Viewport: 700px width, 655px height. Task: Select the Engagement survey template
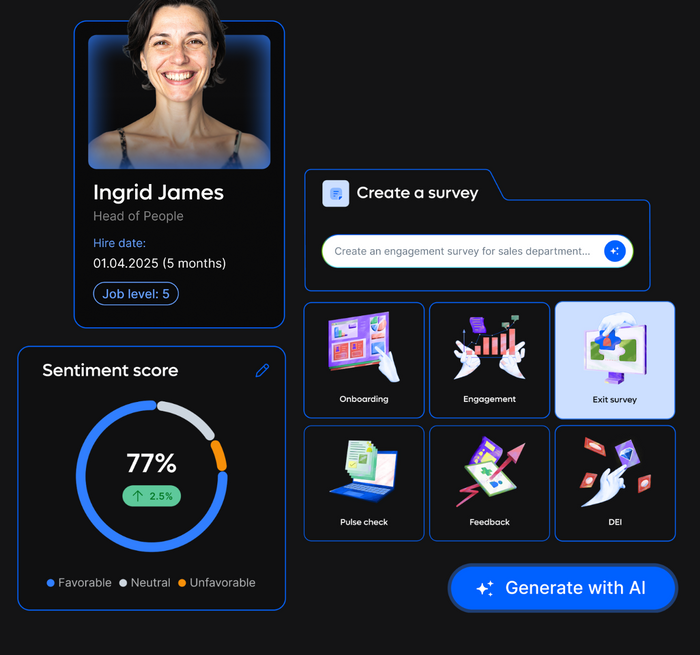pos(489,360)
